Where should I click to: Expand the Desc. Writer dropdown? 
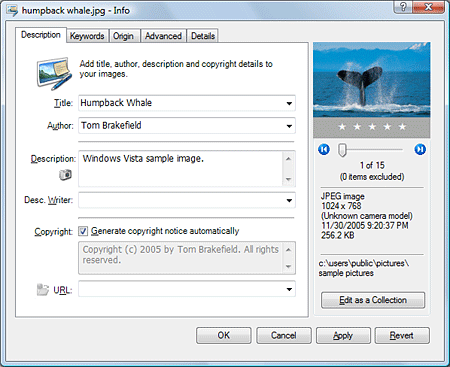[289, 200]
